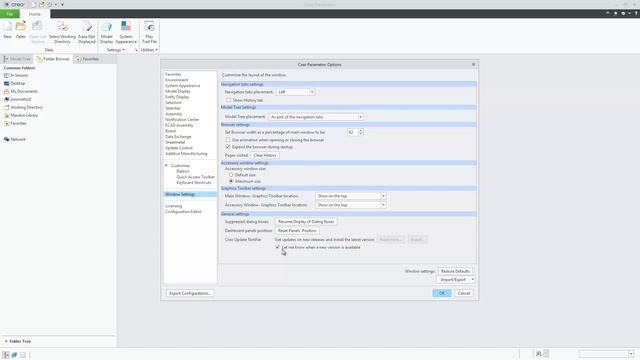640x360 pixels.
Task: Uncheck Expand the browser during startup
Action: (228, 147)
